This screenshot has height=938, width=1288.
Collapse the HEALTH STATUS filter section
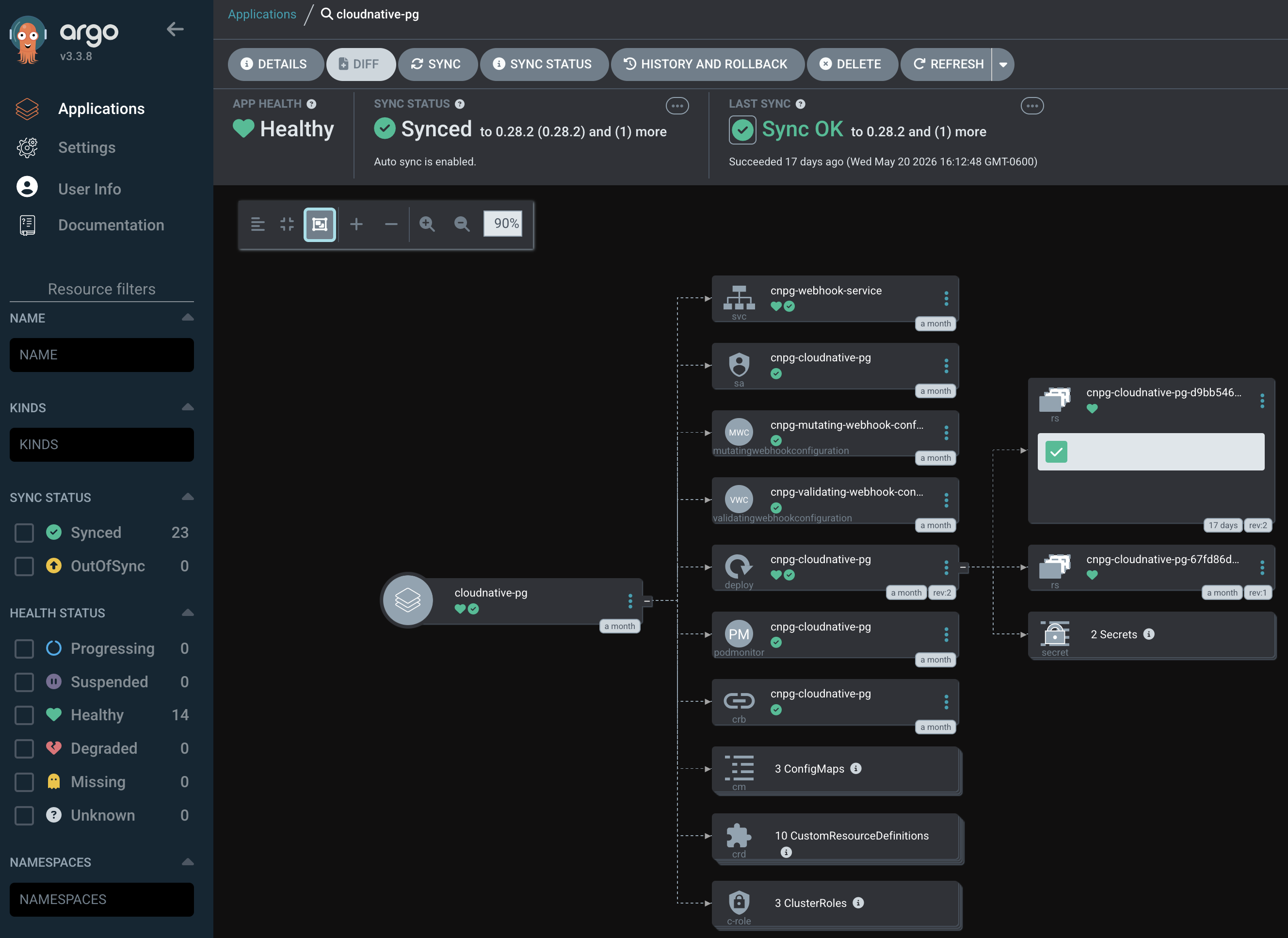188,613
